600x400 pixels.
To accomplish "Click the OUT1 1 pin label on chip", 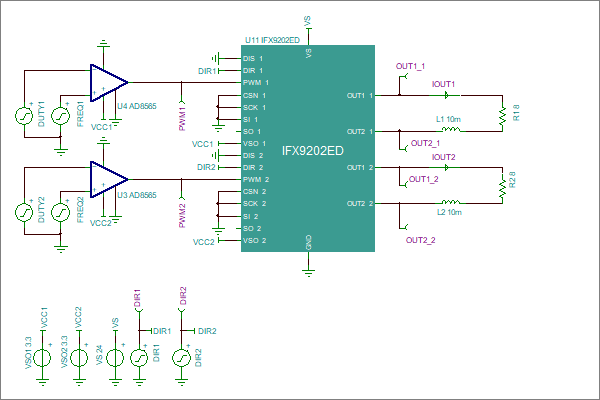I will [x=360, y=95].
